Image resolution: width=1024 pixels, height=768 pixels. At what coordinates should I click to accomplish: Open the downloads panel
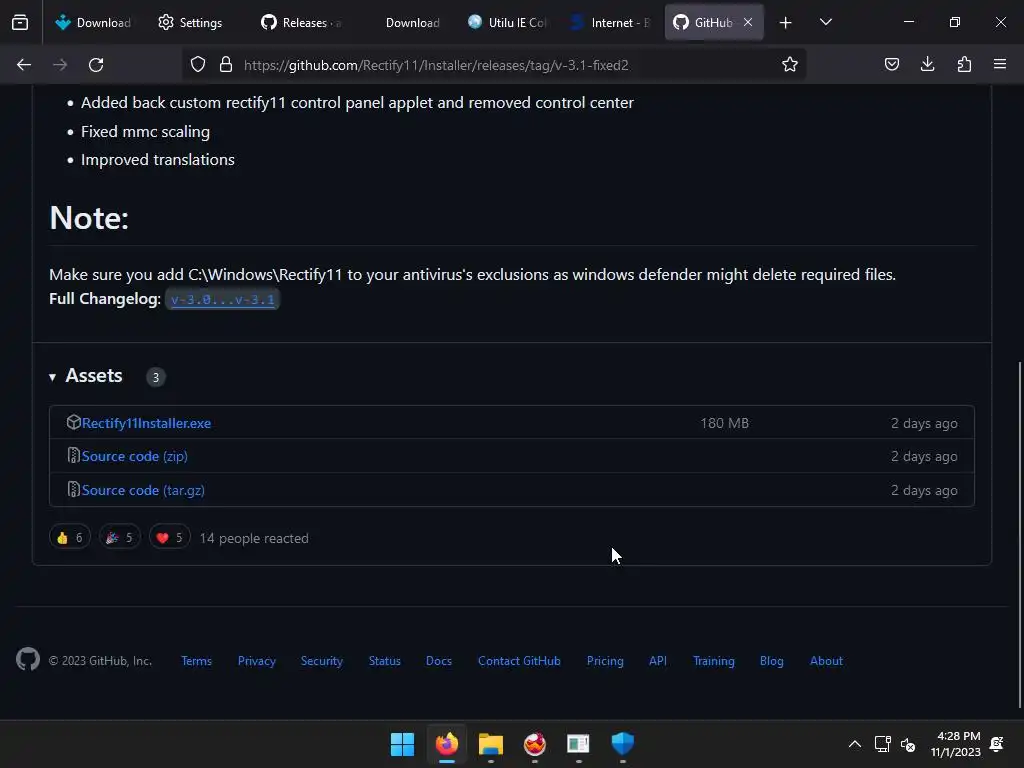[927, 65]
